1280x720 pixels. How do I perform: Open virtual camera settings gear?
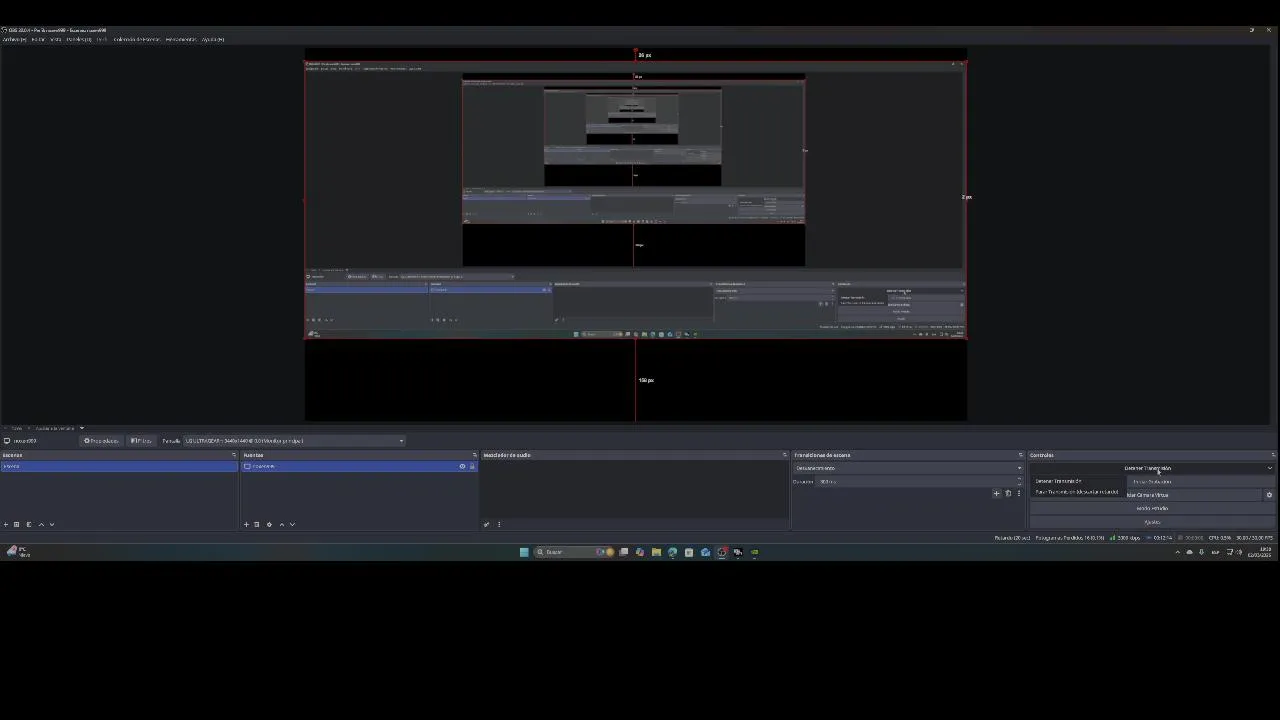1269,495
